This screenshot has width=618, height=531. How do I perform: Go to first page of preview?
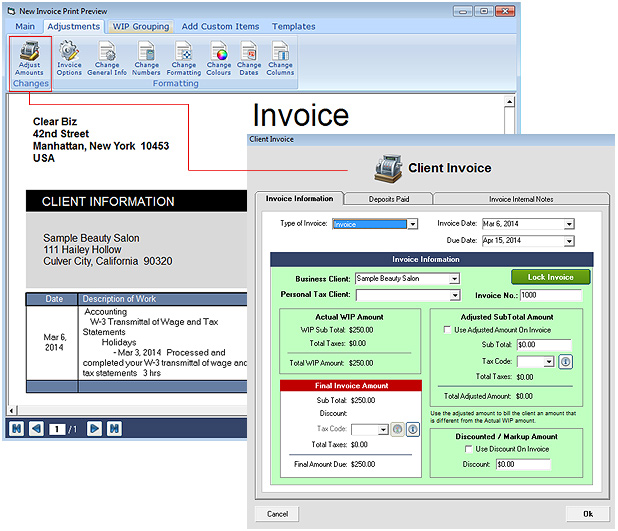(x=17, y=429)
